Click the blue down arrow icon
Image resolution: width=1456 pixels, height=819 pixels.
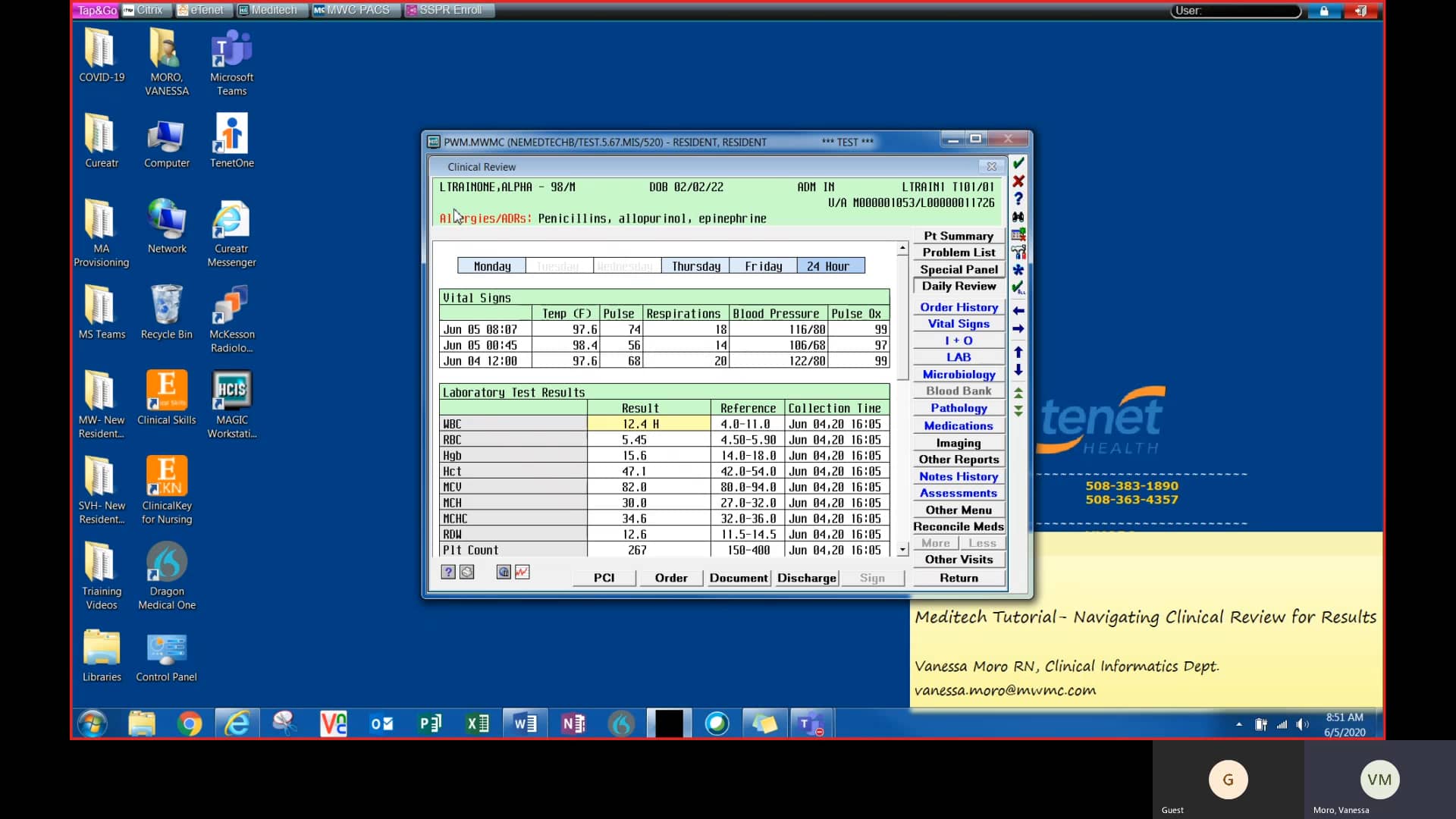1018,370
